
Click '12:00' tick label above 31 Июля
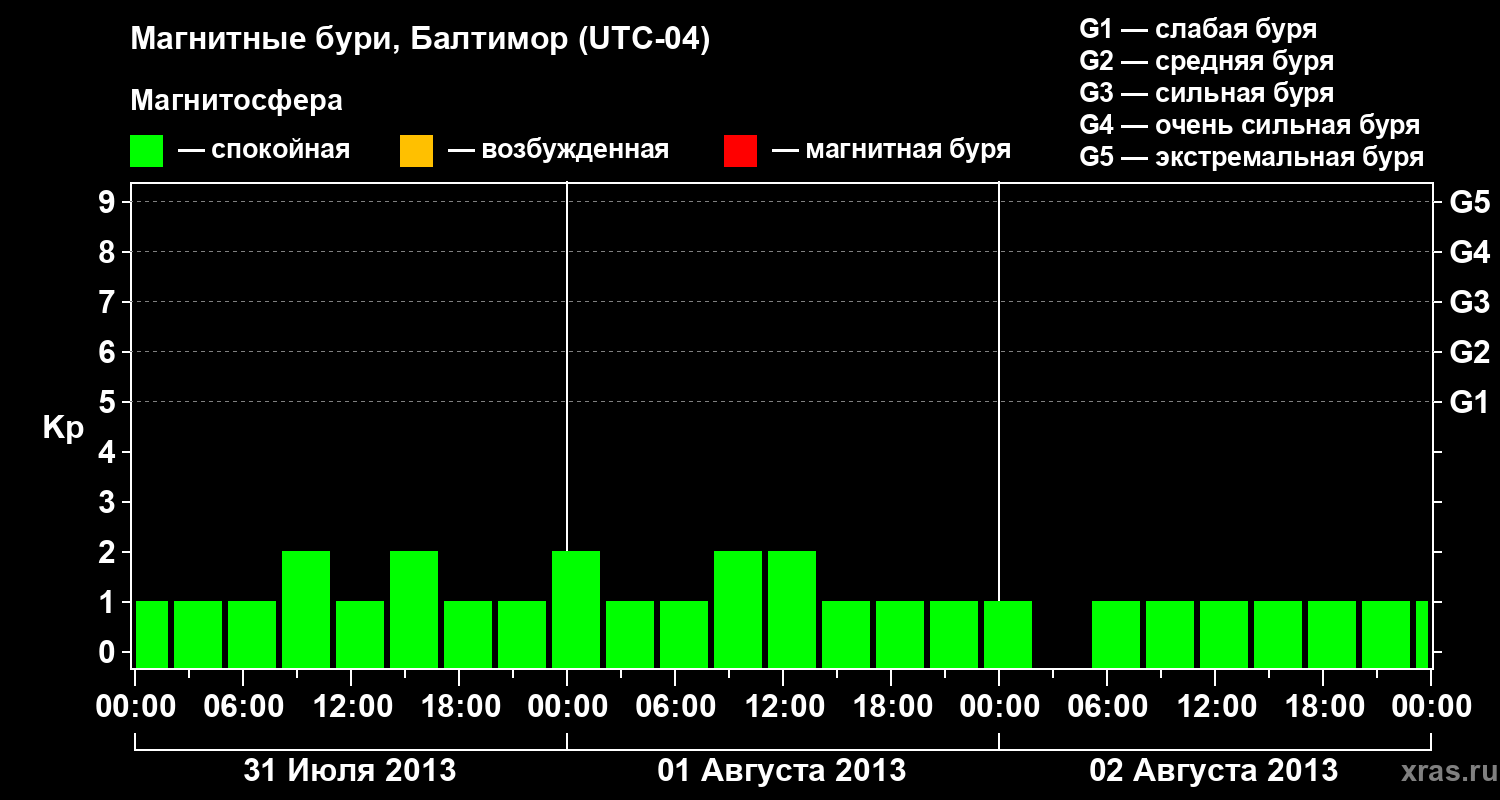(351, 707)
